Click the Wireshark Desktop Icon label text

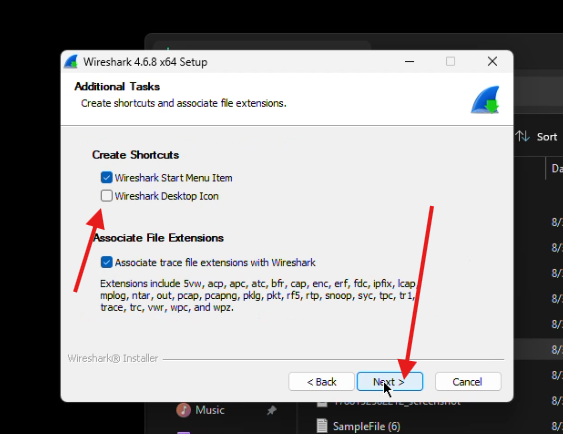tap(167, 196)
